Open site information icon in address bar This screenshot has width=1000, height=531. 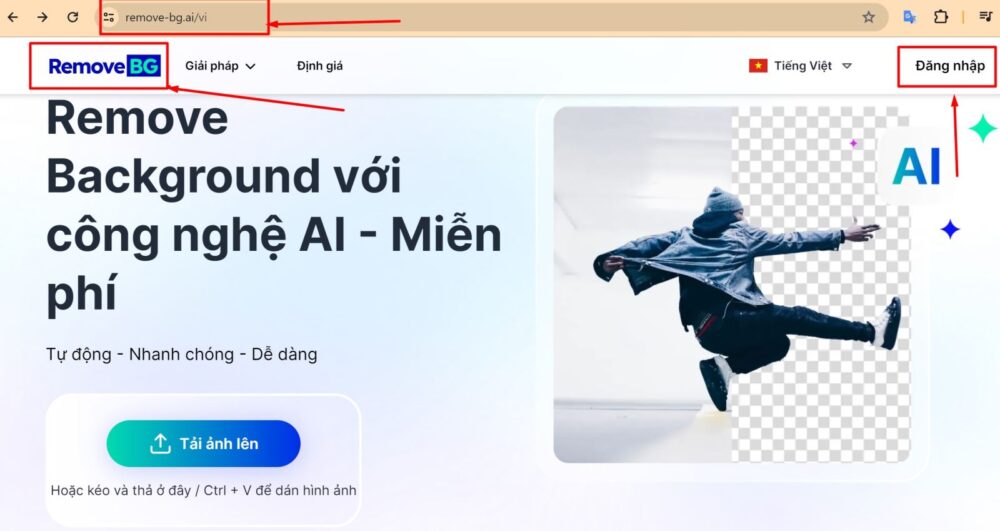coord(109,17)
